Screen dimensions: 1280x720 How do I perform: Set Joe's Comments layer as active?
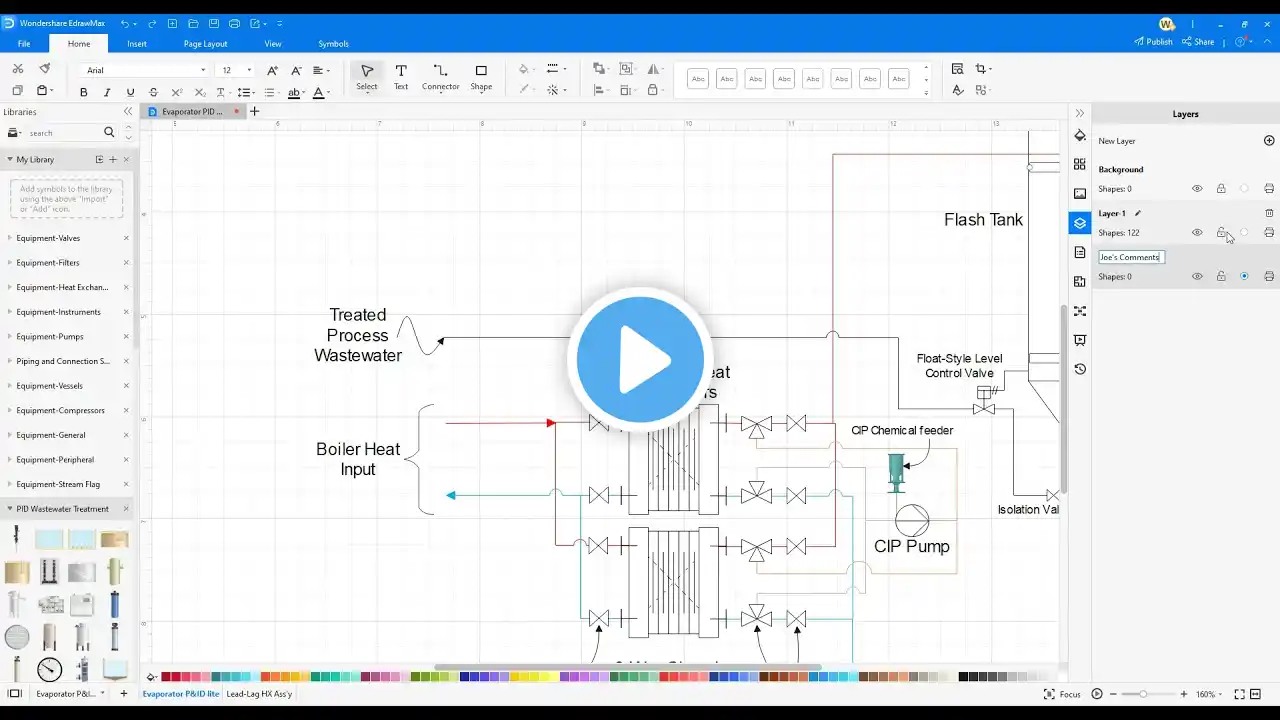pos(1244,276)
